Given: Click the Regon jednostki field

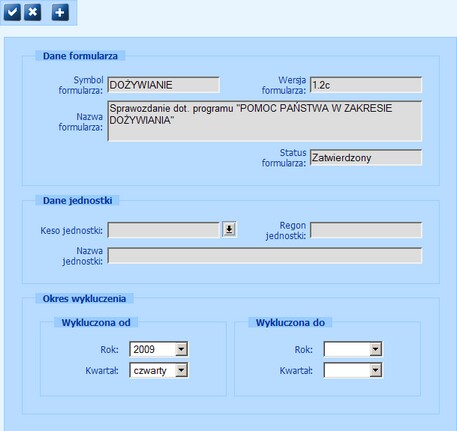Looking at the screenshot, I should [366, 230].
